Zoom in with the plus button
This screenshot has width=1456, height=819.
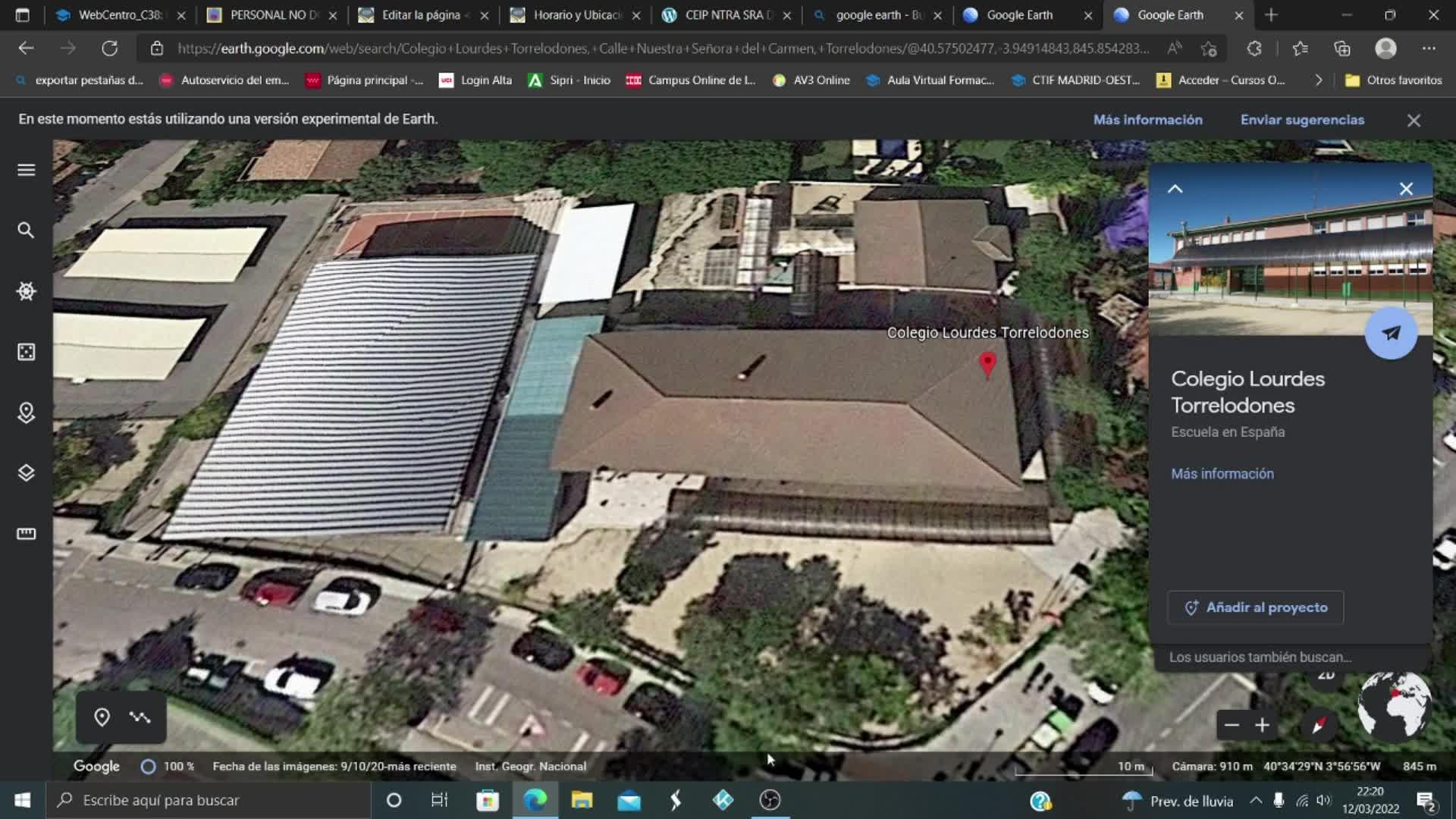click(x=1262, y=726)
